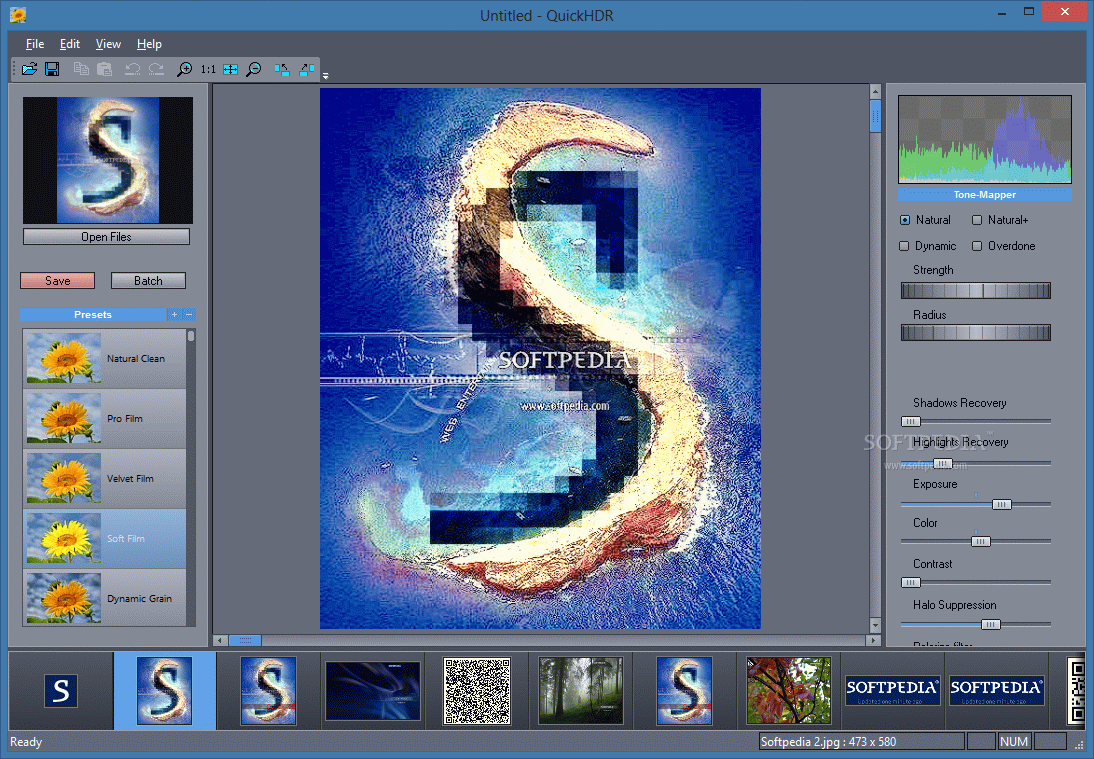The height and width of the screenshot is (759, 1094).
Task: Click the Open Files button
Action: click(106, 236)
